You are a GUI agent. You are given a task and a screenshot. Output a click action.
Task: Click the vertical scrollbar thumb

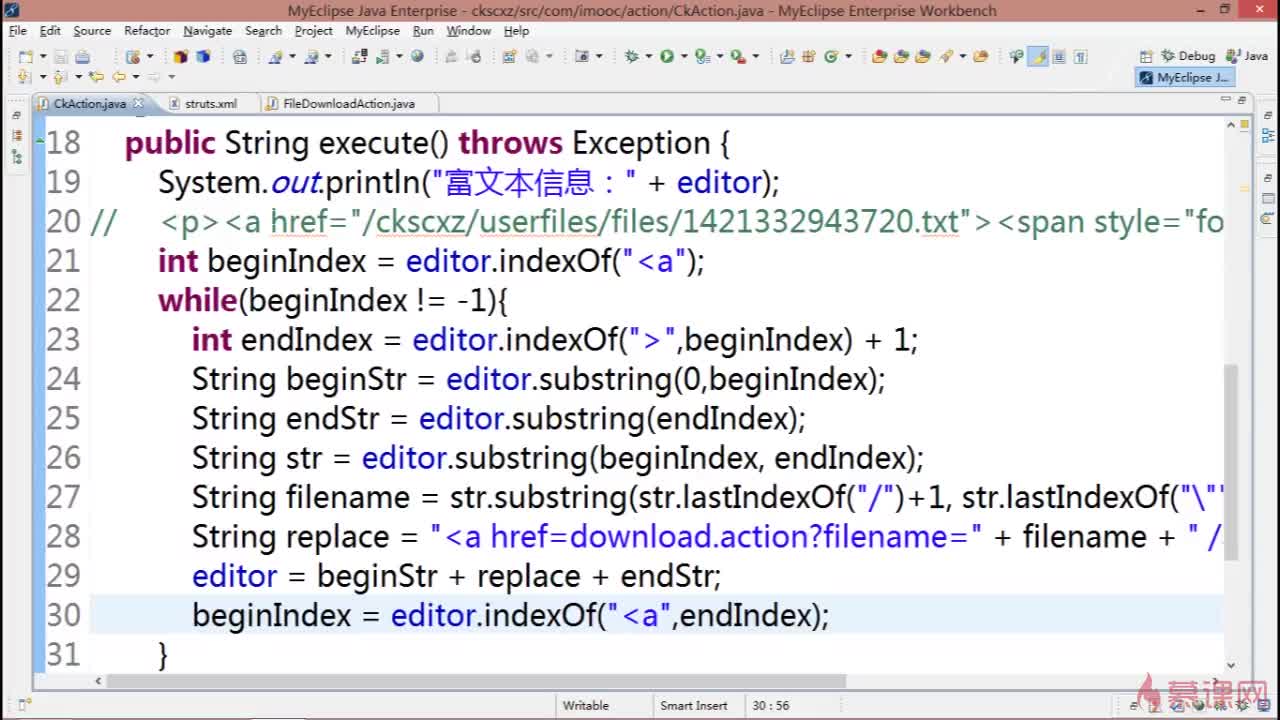(x=1231, y=461)
